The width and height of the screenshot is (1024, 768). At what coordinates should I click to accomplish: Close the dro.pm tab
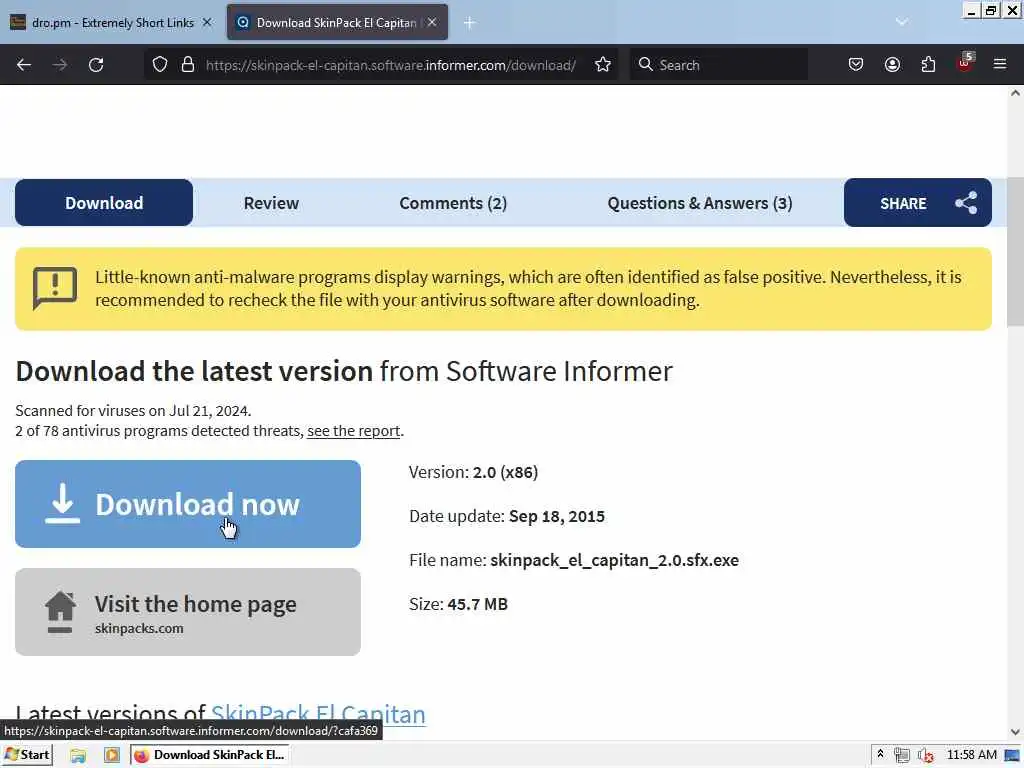tap(207, 22)
